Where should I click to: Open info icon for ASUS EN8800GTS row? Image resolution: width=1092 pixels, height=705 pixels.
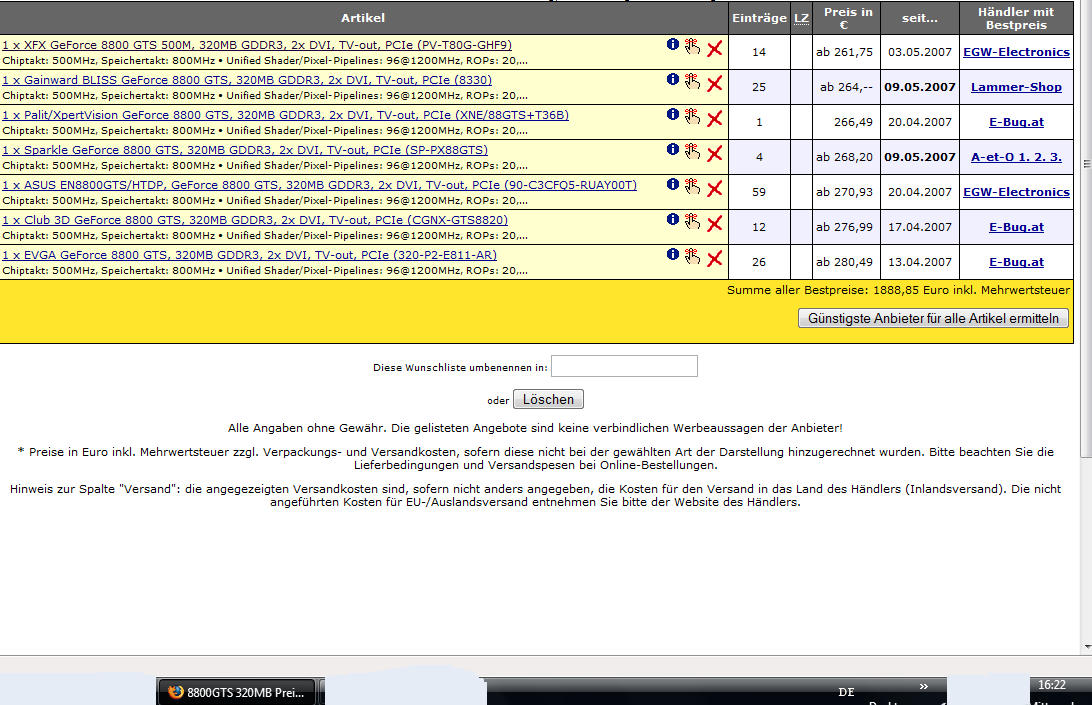673,184
